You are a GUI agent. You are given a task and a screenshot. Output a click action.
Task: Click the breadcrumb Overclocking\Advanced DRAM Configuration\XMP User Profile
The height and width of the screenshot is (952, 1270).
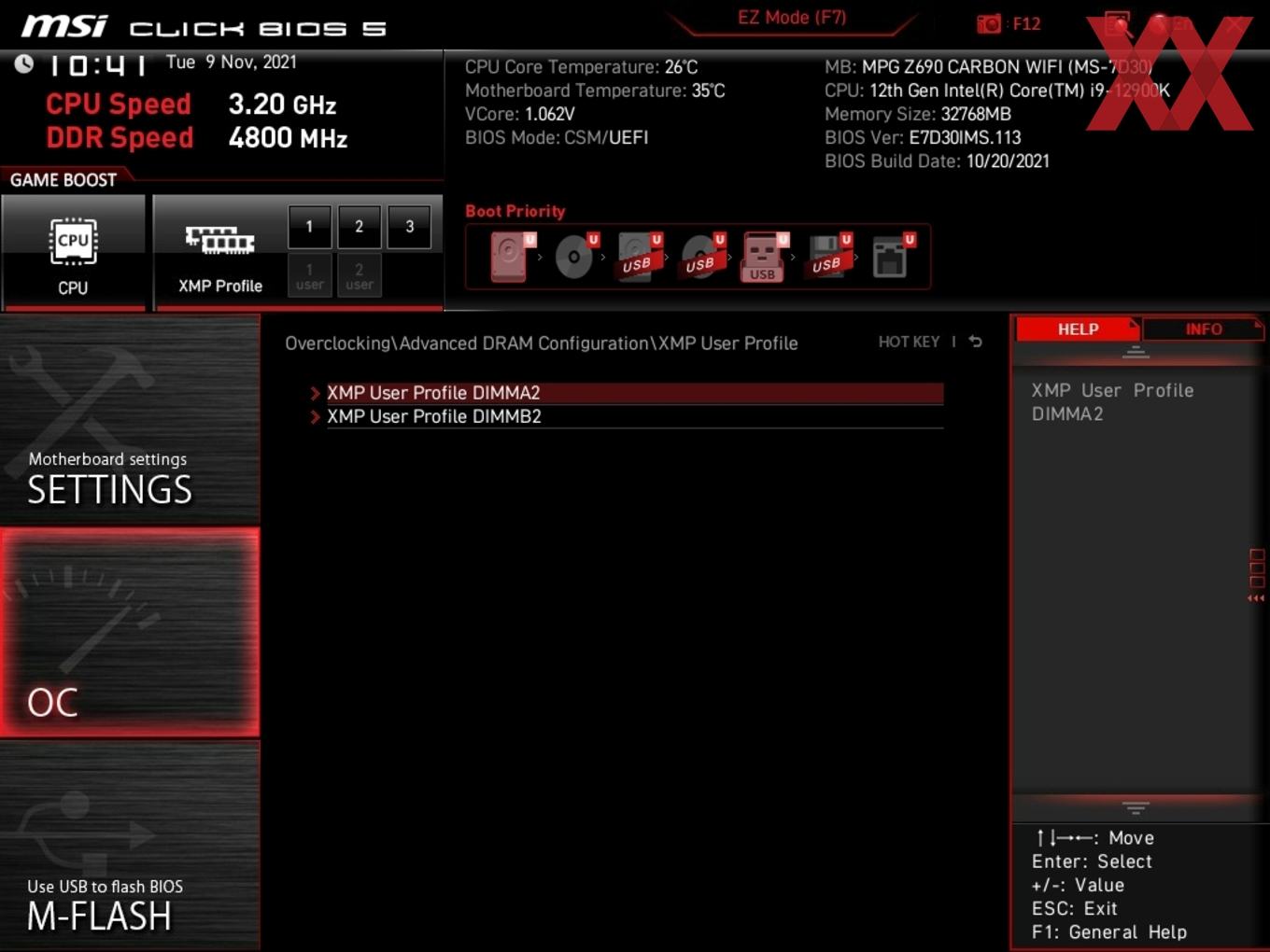point(542,343)
